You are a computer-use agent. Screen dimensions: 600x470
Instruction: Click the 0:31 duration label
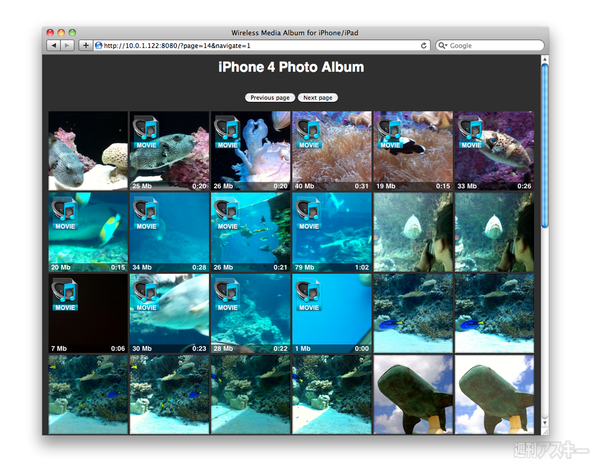[x=362, y=186]
